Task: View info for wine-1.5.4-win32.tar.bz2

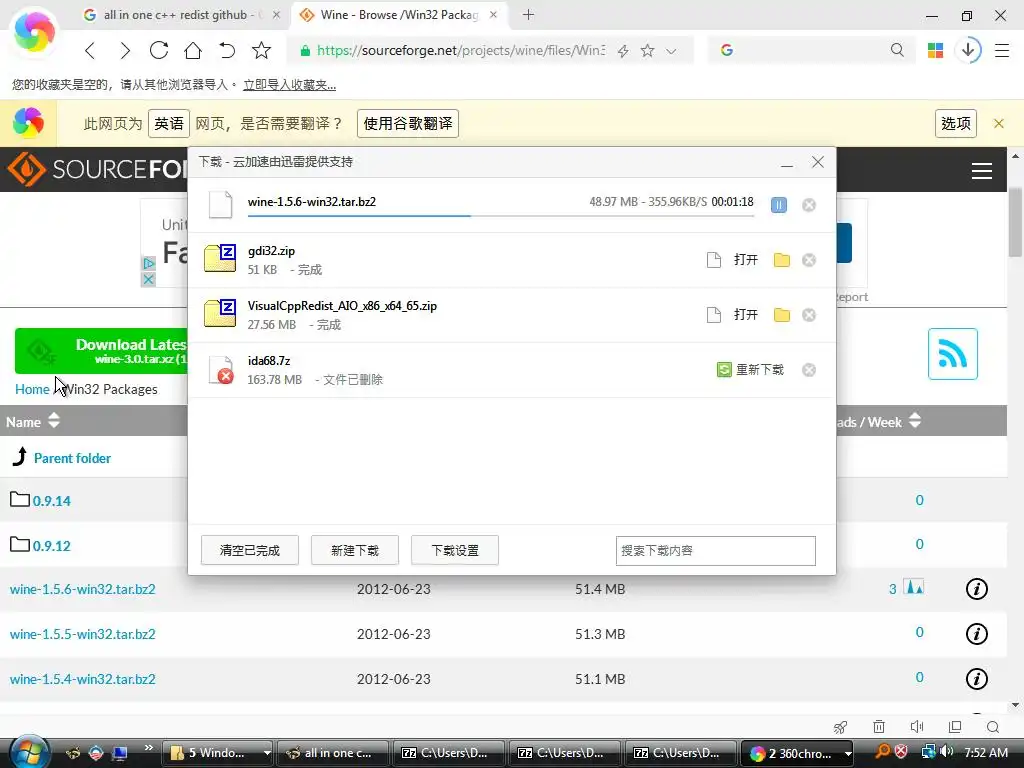Action: tap(976, 679)
